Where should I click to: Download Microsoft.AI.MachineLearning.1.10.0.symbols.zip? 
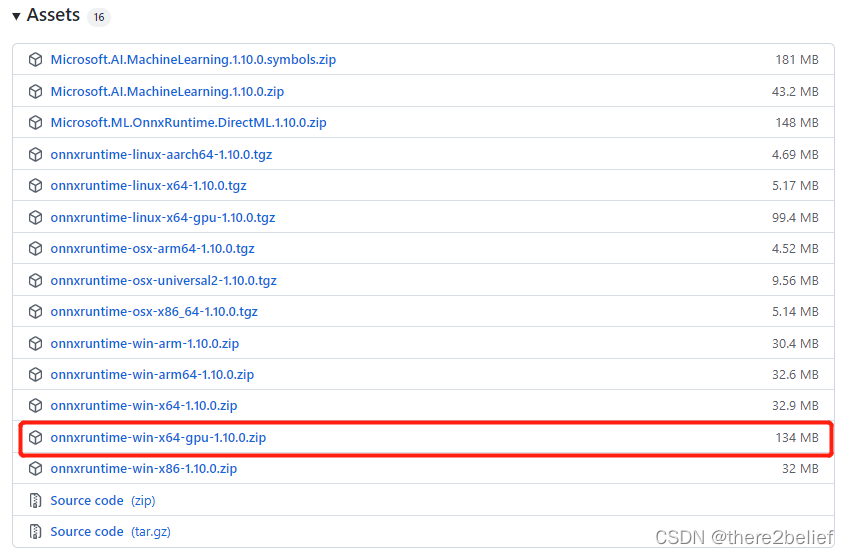coord(193,60)
